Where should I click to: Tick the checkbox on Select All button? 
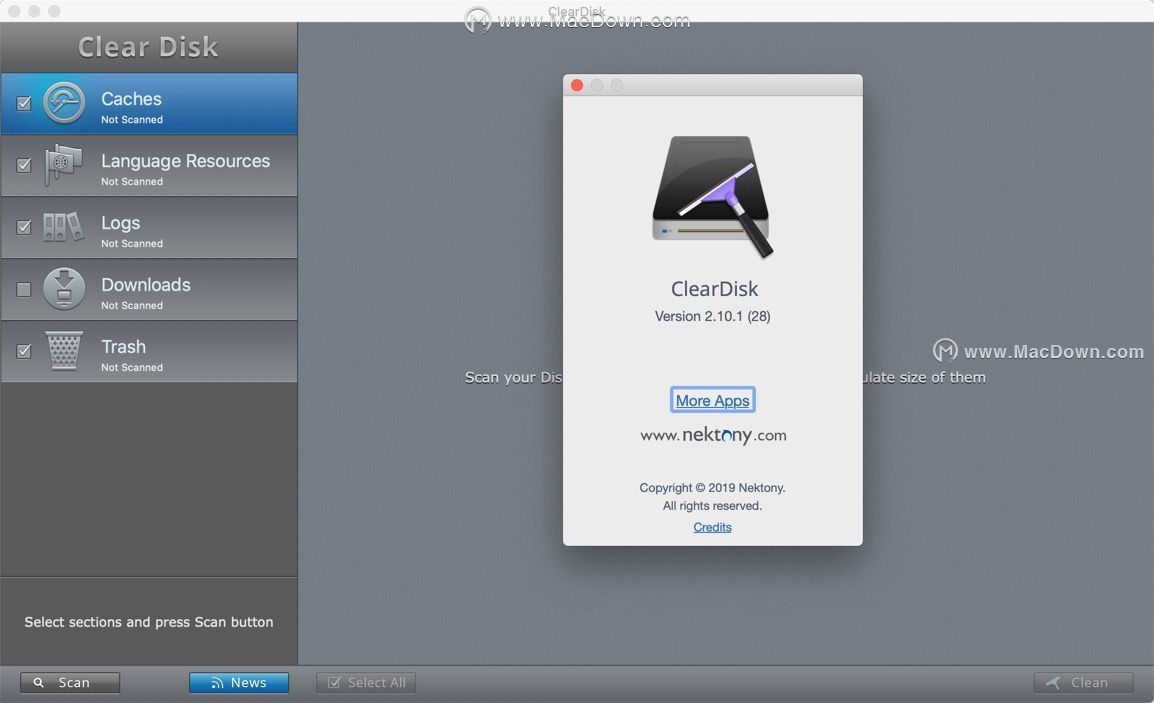pos(334,682)
